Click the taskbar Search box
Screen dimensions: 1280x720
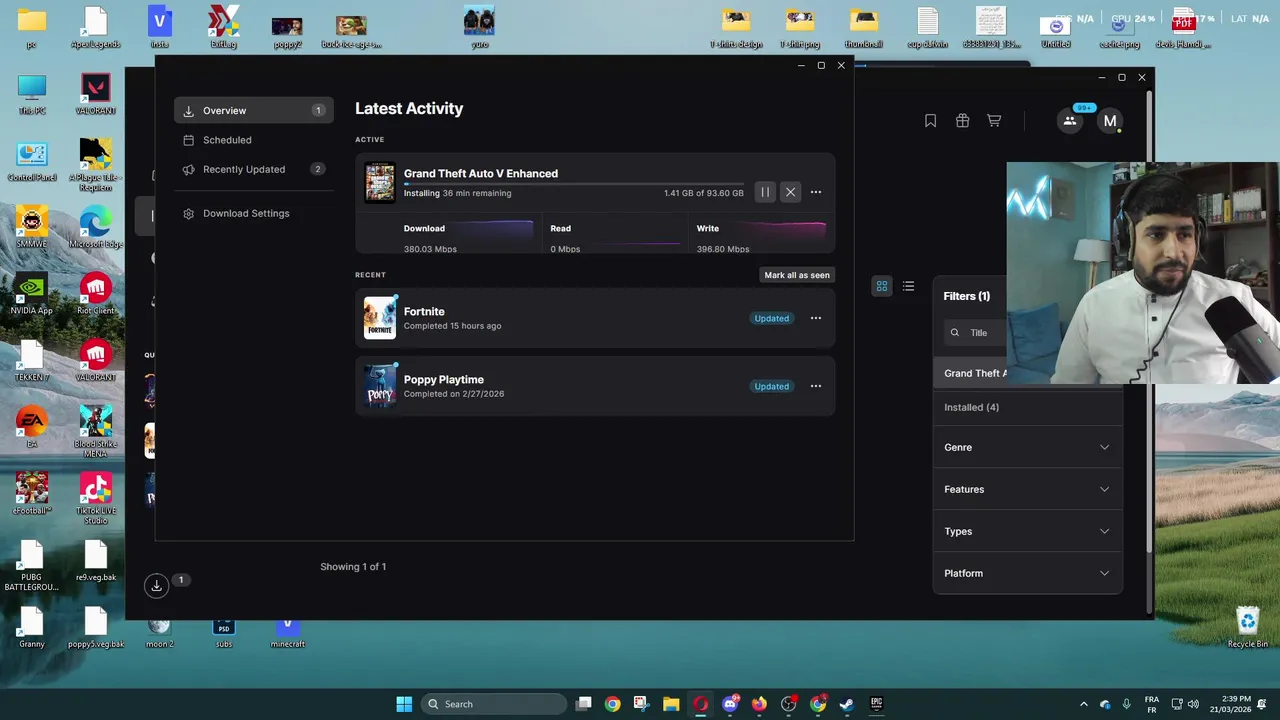pos(494,704)
